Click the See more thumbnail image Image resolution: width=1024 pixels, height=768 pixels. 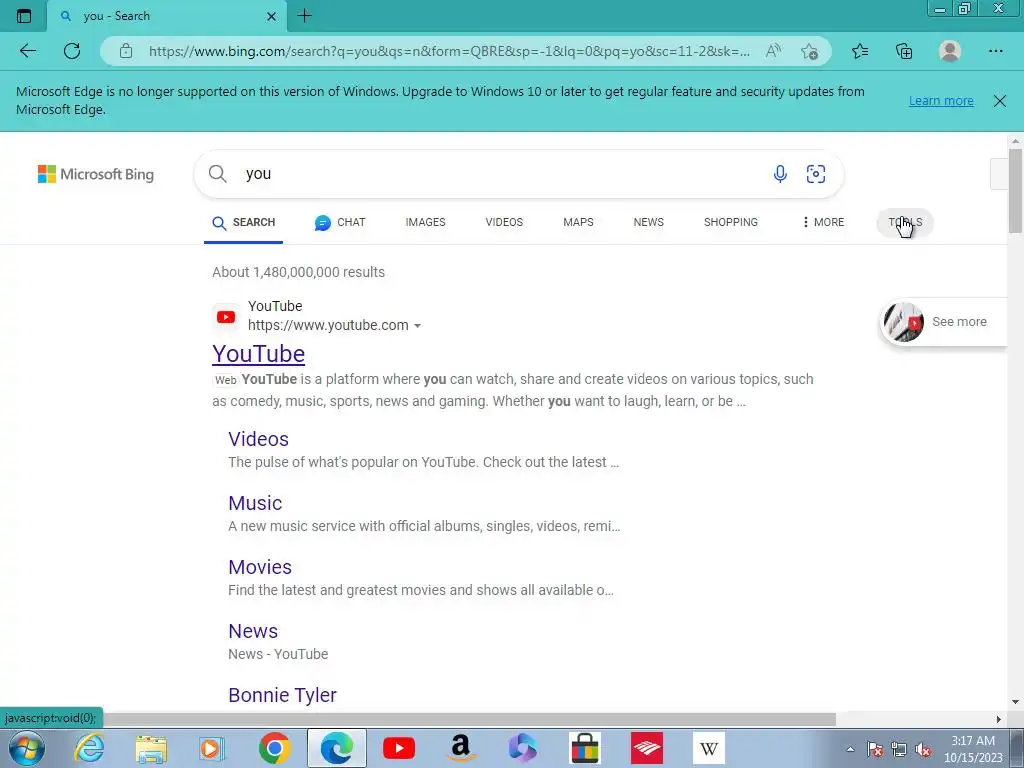904,321
